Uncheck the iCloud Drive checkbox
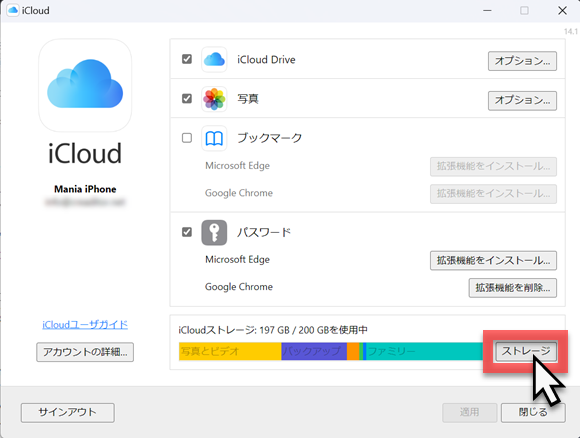580x439 pixels. (x=187, y=59)
